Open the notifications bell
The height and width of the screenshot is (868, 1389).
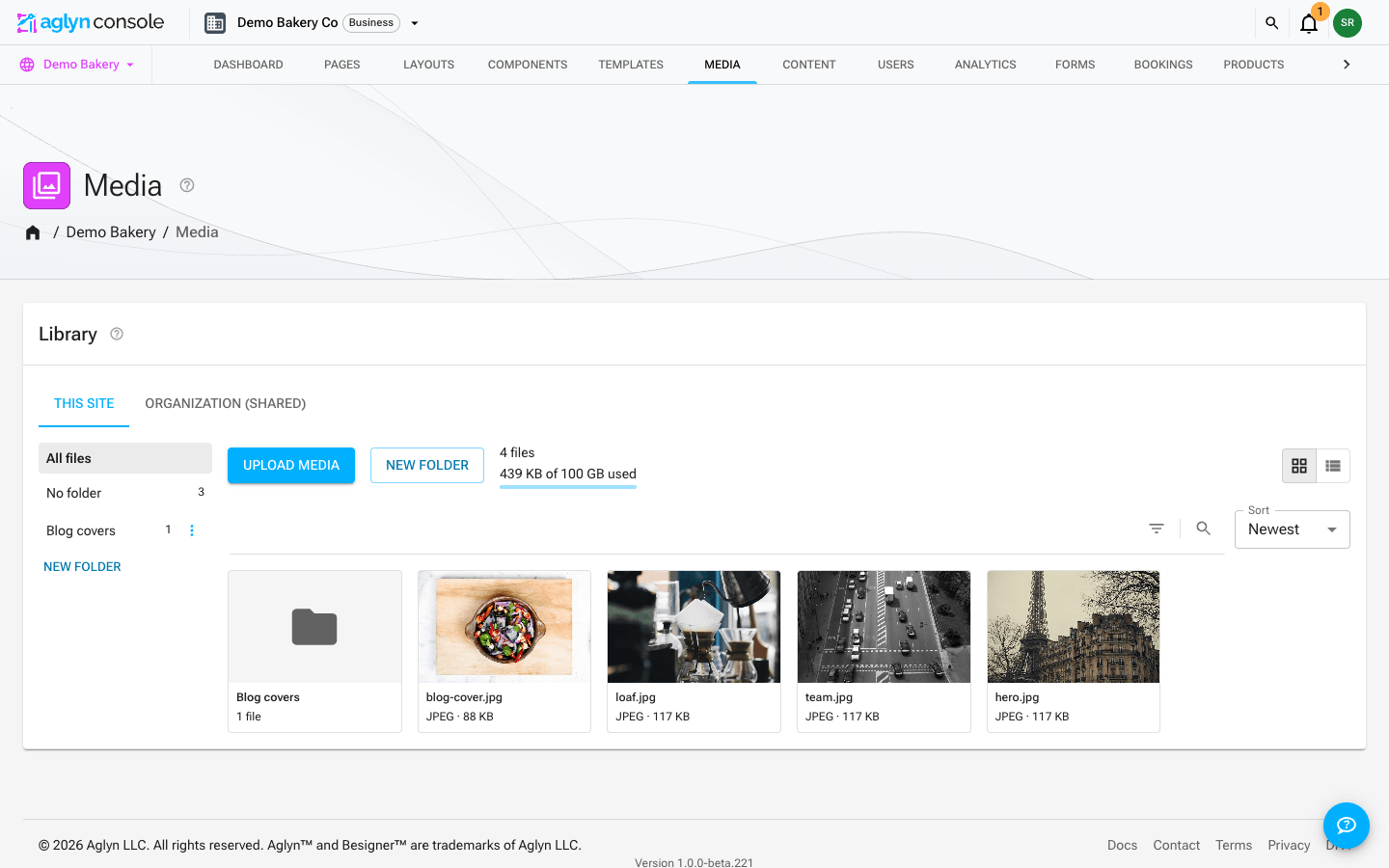[x=1309, y=23]
